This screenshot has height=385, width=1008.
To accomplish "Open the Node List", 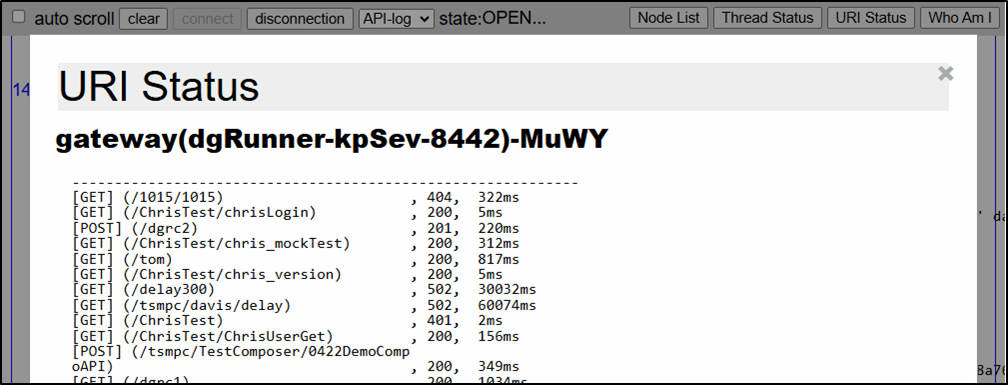I will point(669,18).
